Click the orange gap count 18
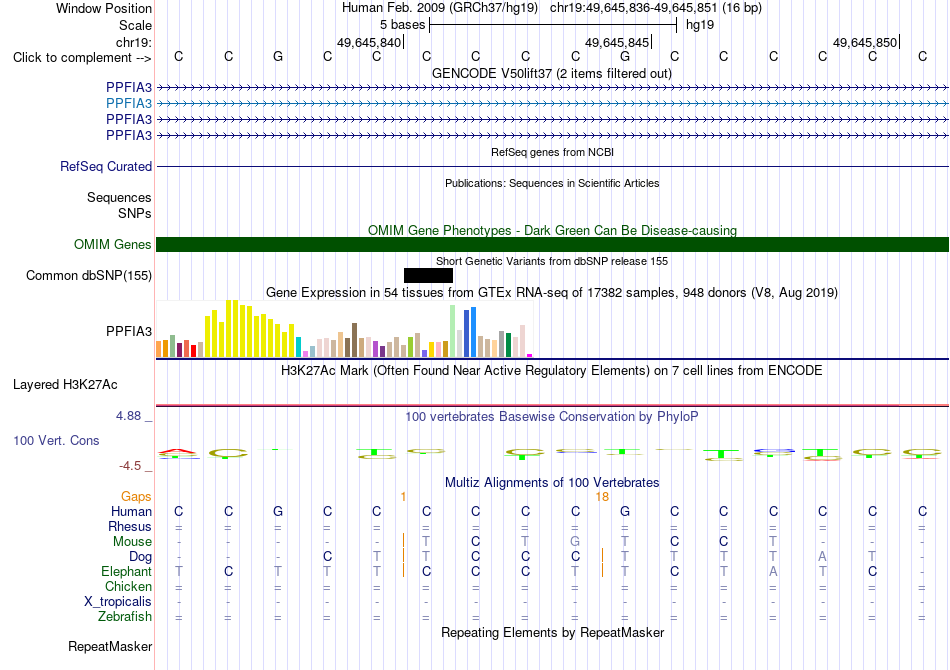 (x=602, y=497)
